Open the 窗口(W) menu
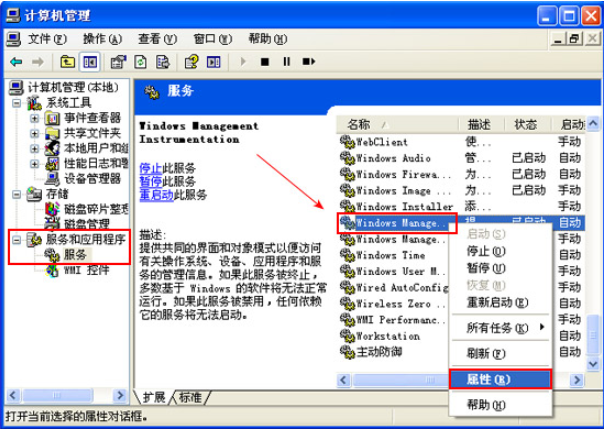Screen dimensions: 605x431 click(213, 39)
